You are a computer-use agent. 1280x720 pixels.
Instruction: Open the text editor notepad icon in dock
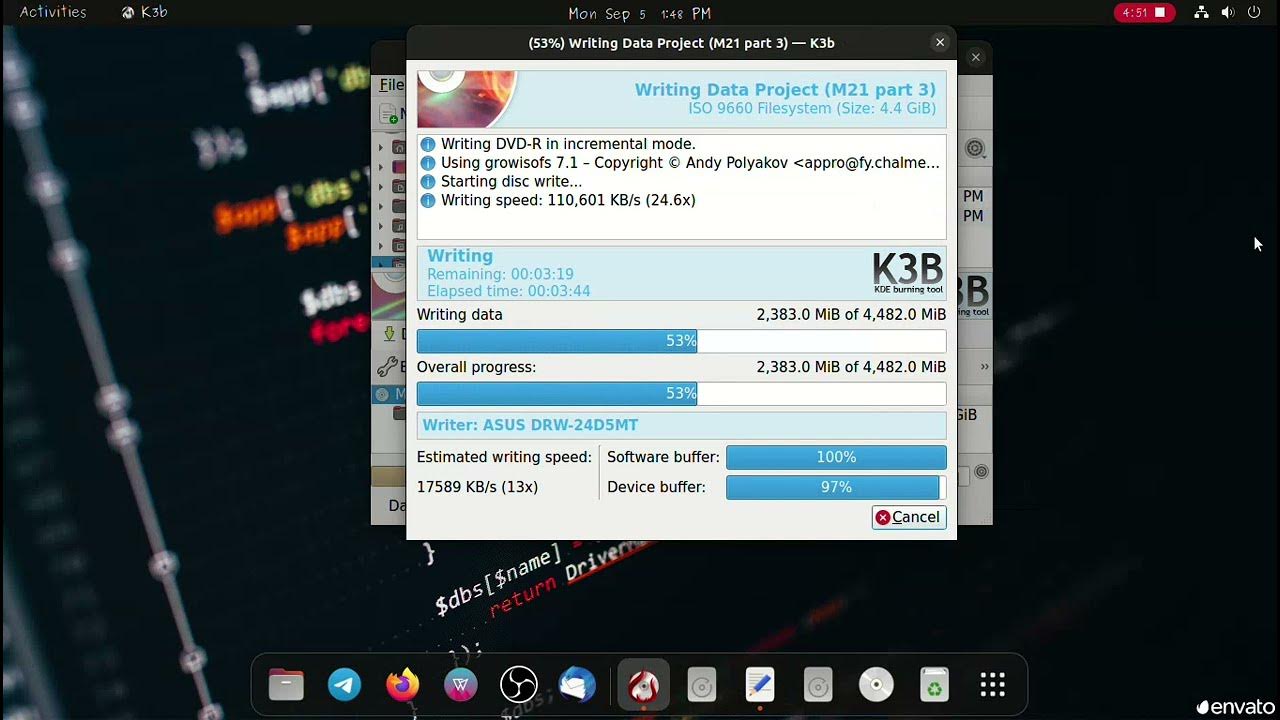click(x=760, y=685)
